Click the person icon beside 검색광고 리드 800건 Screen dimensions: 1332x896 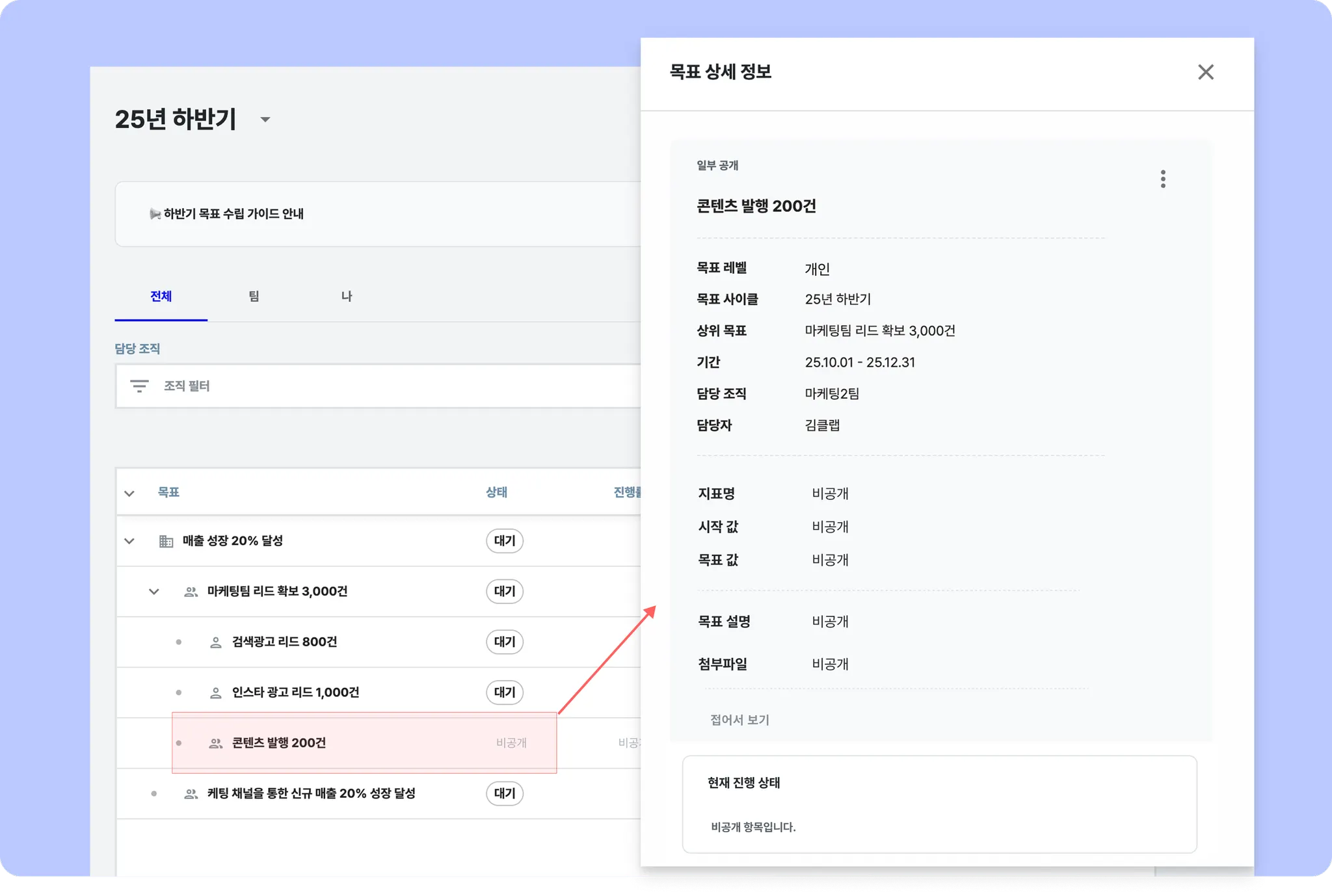click(x=215, y=642)
